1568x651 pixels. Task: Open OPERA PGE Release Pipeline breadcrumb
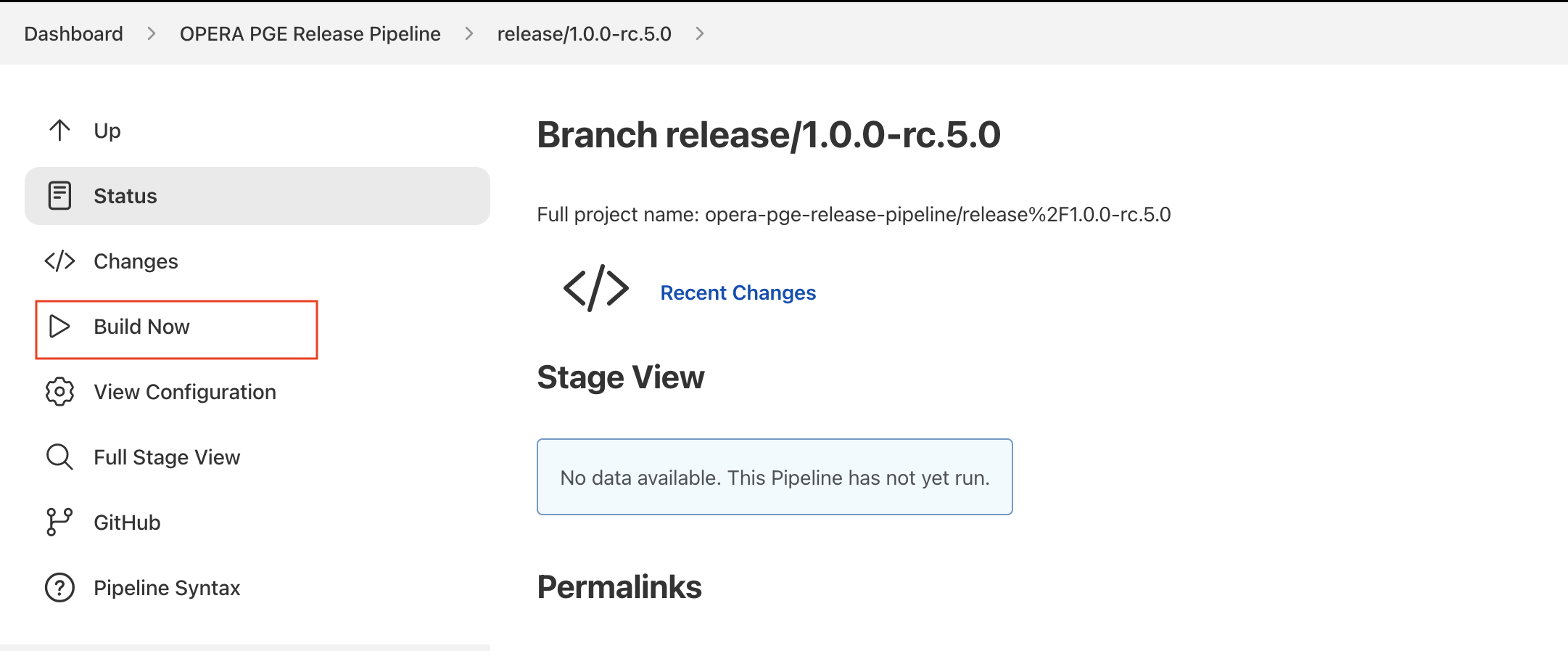coord(310,33)
